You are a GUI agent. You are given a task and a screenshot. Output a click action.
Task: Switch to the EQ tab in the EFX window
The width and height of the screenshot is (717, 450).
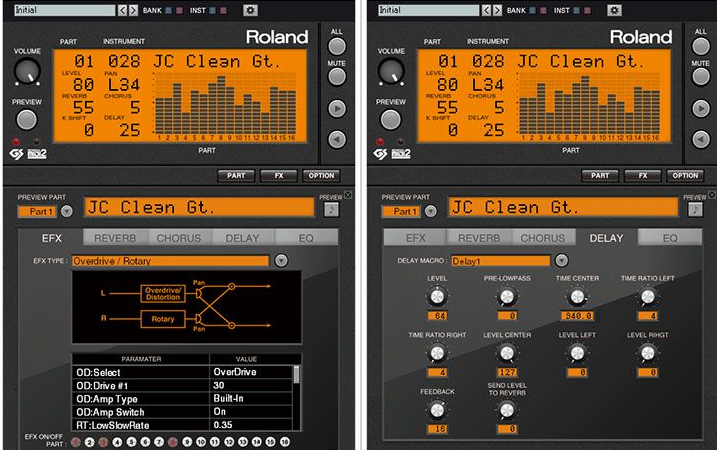coord(306,238)
